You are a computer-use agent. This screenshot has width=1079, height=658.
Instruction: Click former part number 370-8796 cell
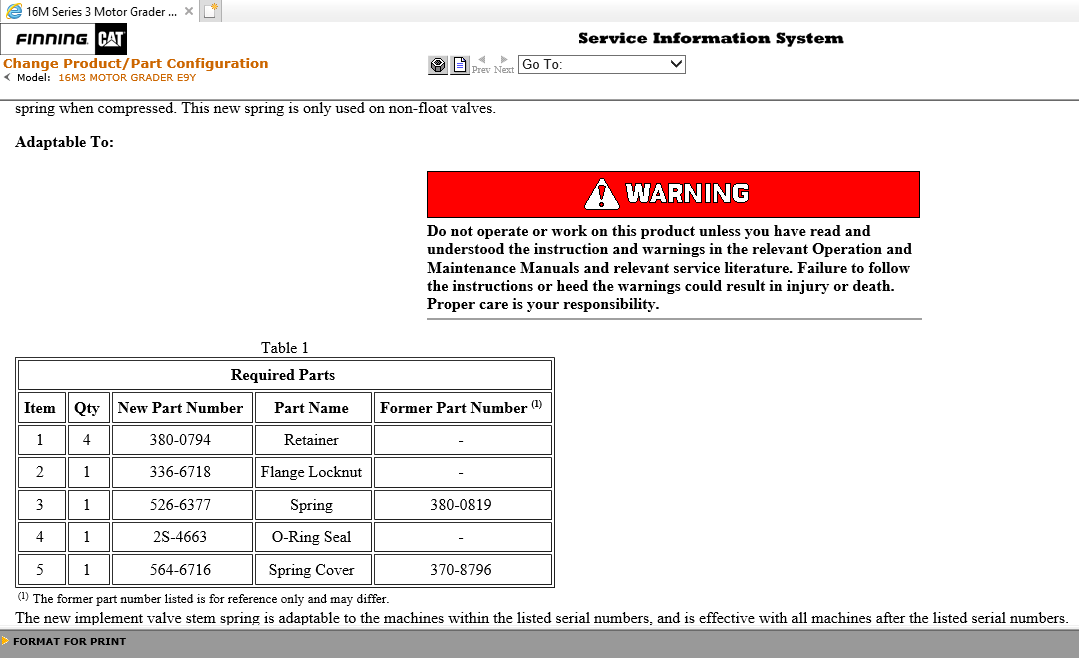coord(461,570)
